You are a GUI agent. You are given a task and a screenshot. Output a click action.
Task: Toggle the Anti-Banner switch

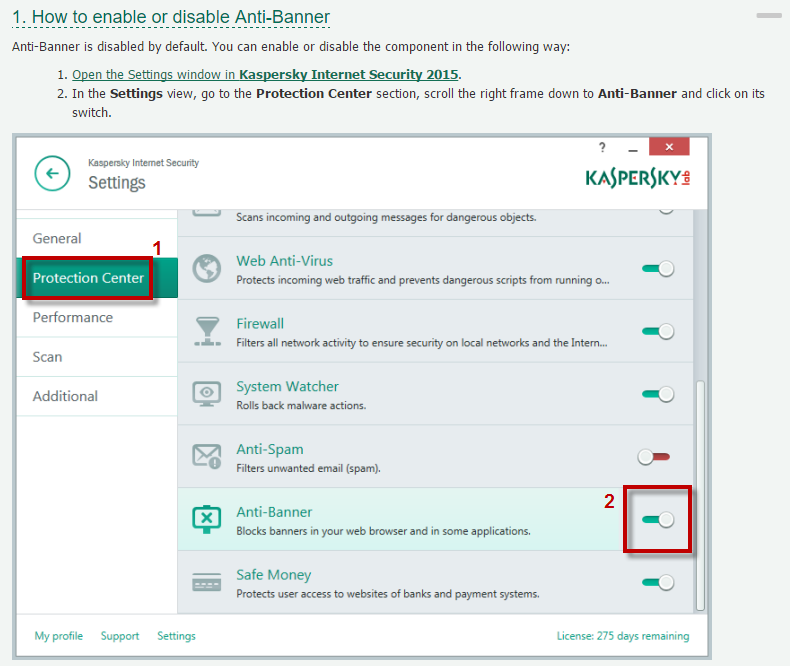[x=658, y=519]
